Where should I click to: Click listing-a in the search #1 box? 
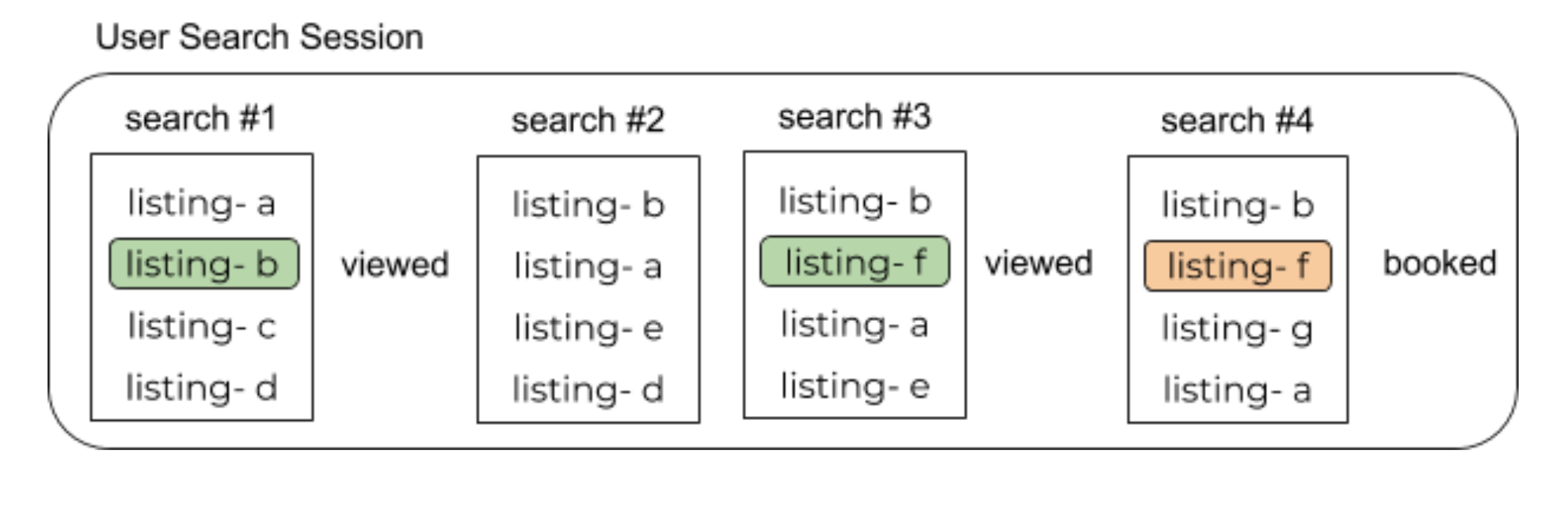(201, 203)
